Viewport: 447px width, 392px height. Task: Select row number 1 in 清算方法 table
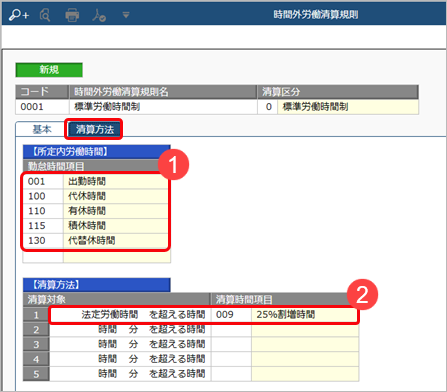pyautogui.click(x=36, y=315)
